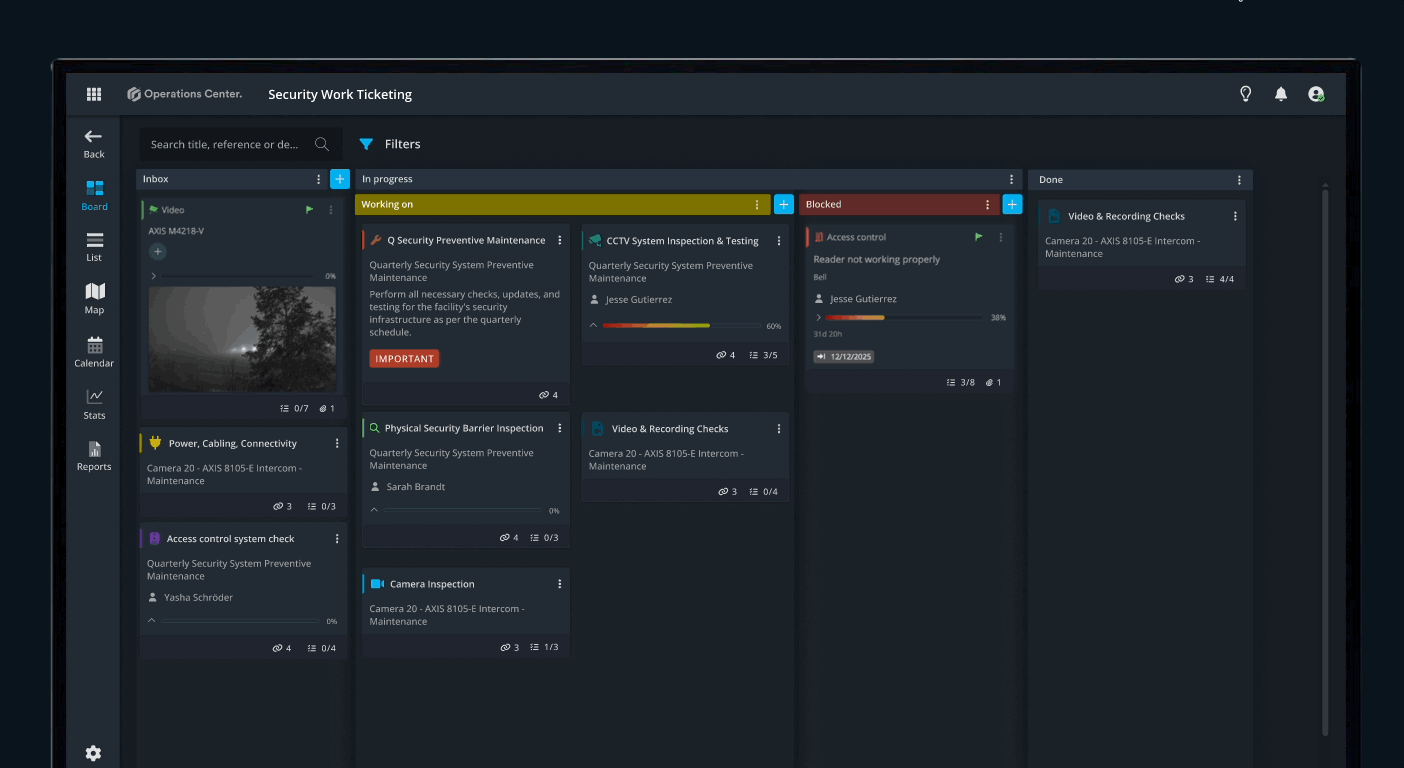
Task: Click the green flag on Video card
Action: coord(310,210)
